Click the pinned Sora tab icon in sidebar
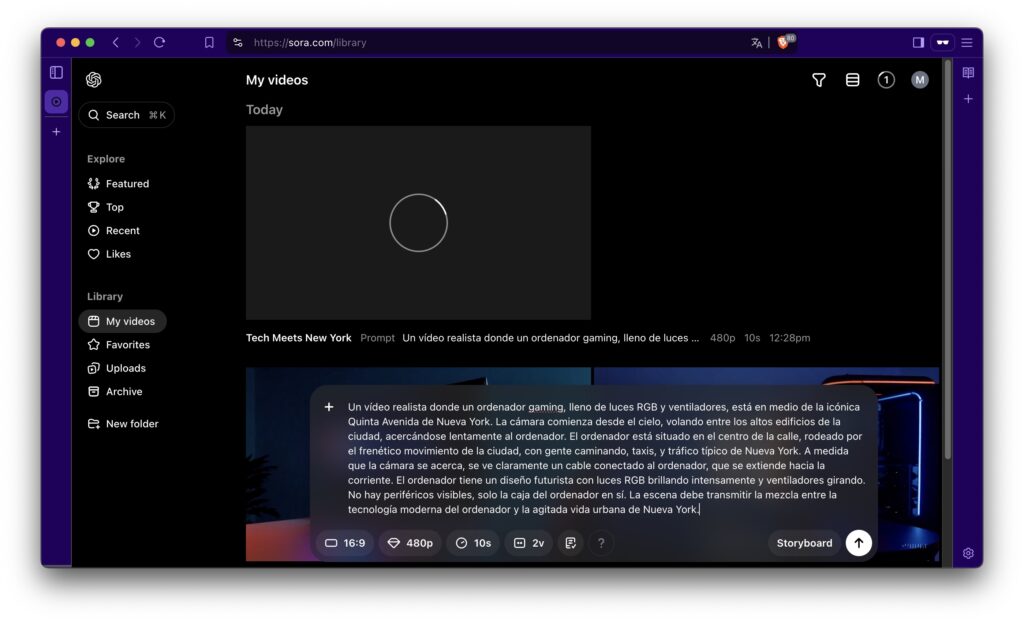 57,102
